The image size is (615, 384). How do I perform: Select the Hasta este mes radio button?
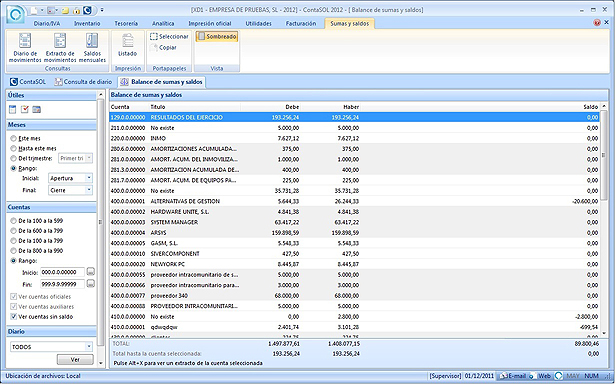click(x=13, y=148)
